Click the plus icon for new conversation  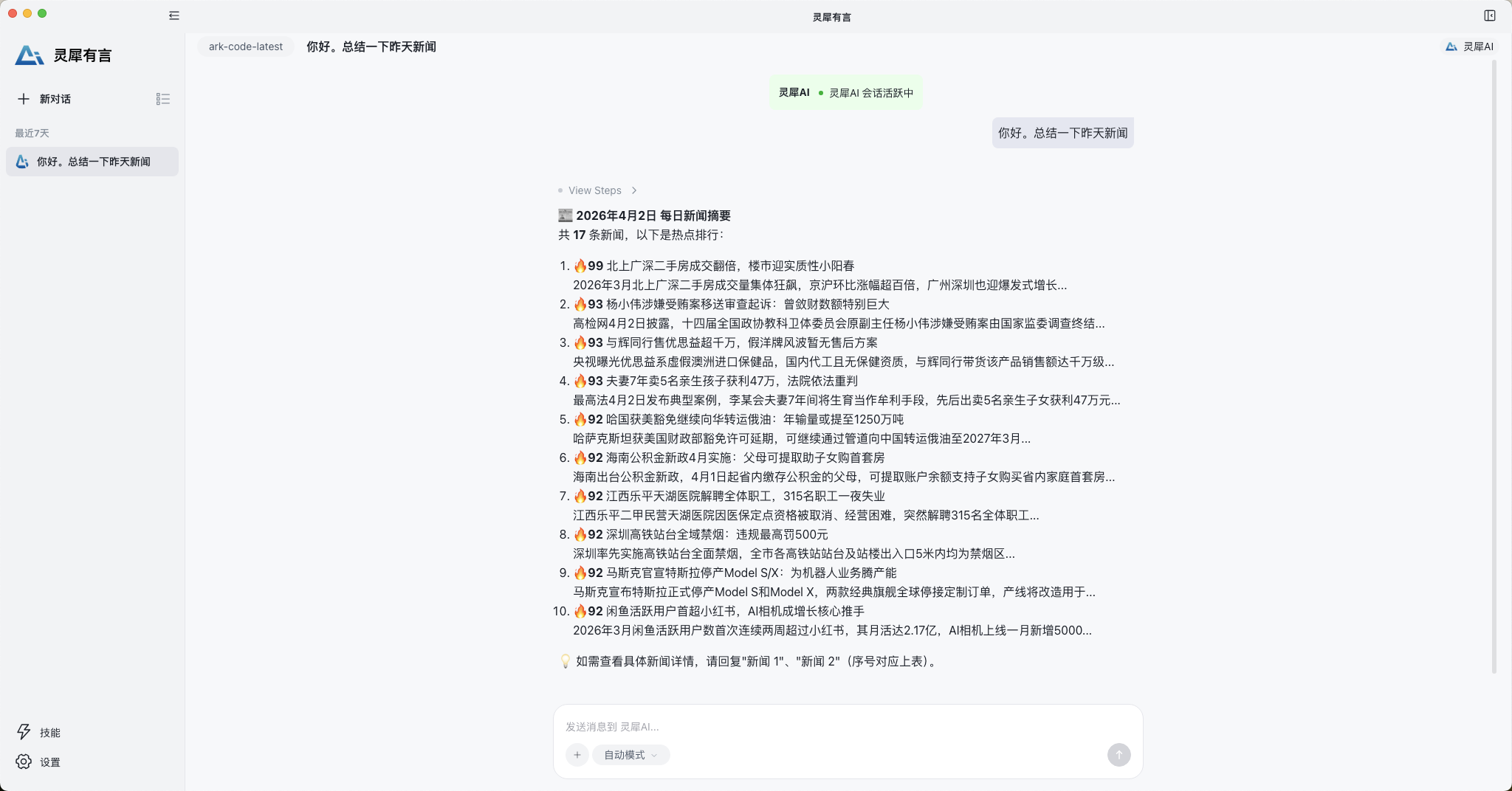[24, 99]
